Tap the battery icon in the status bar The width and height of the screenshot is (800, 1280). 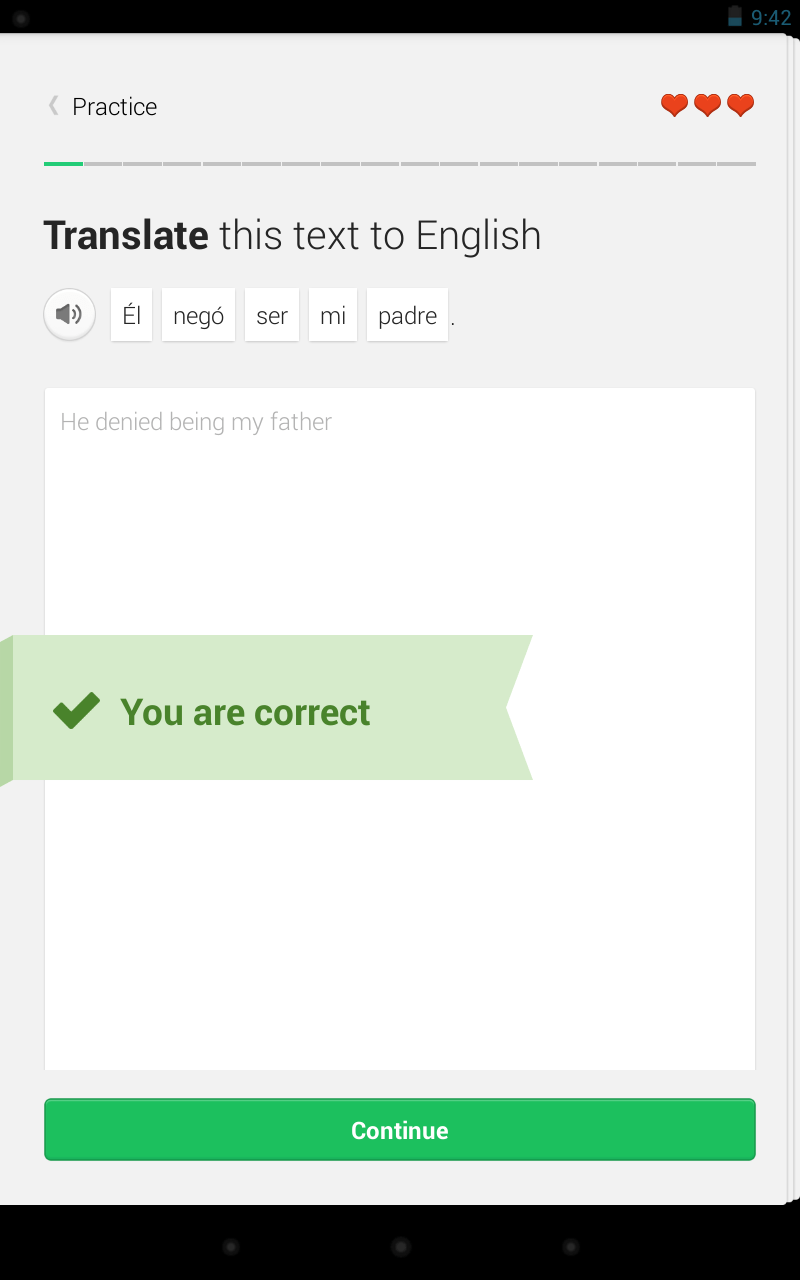pos(733,16)
